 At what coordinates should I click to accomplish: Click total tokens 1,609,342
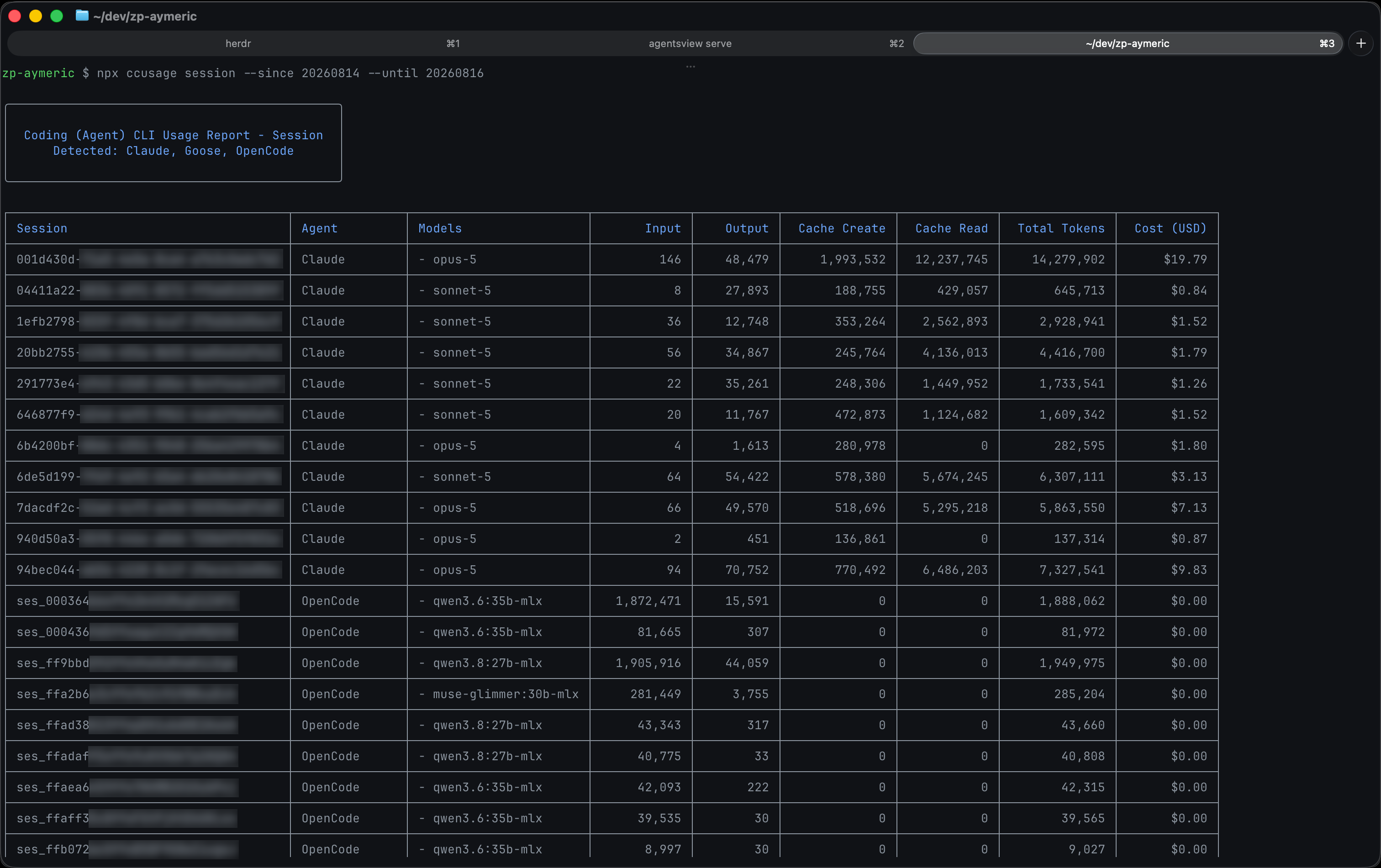[x=1072, y=415]
